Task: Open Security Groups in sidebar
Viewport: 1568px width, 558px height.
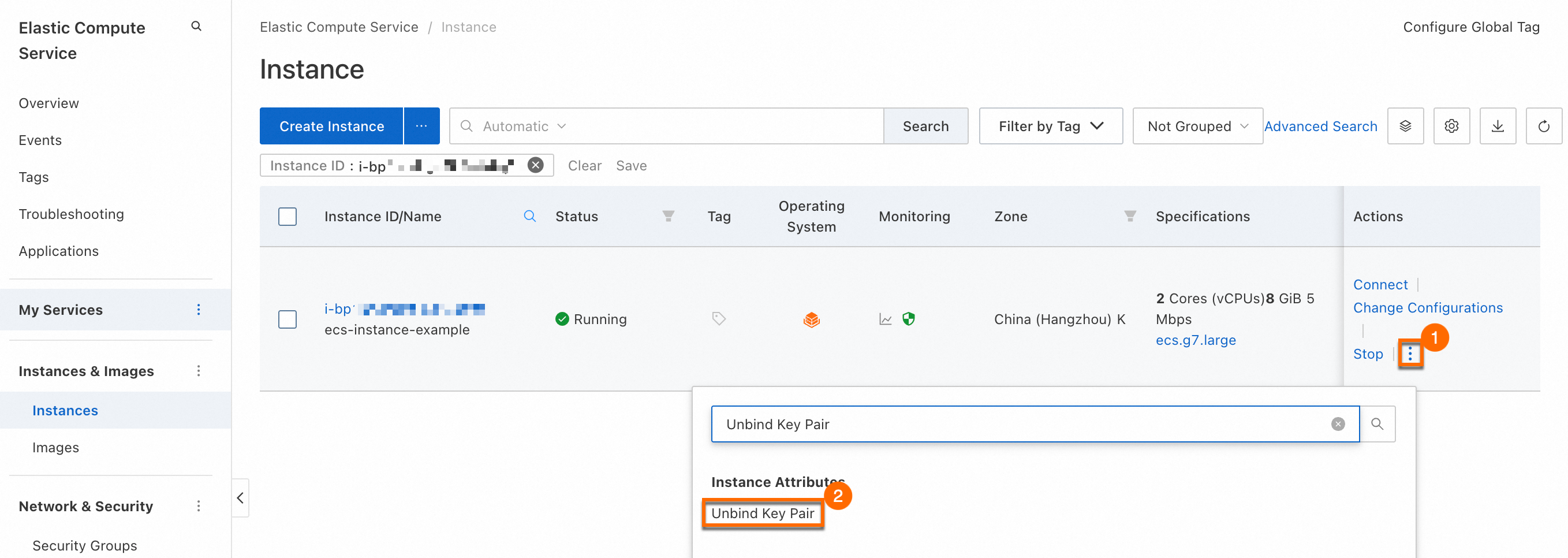Action: pyautogui.click(x=85, y=545)
